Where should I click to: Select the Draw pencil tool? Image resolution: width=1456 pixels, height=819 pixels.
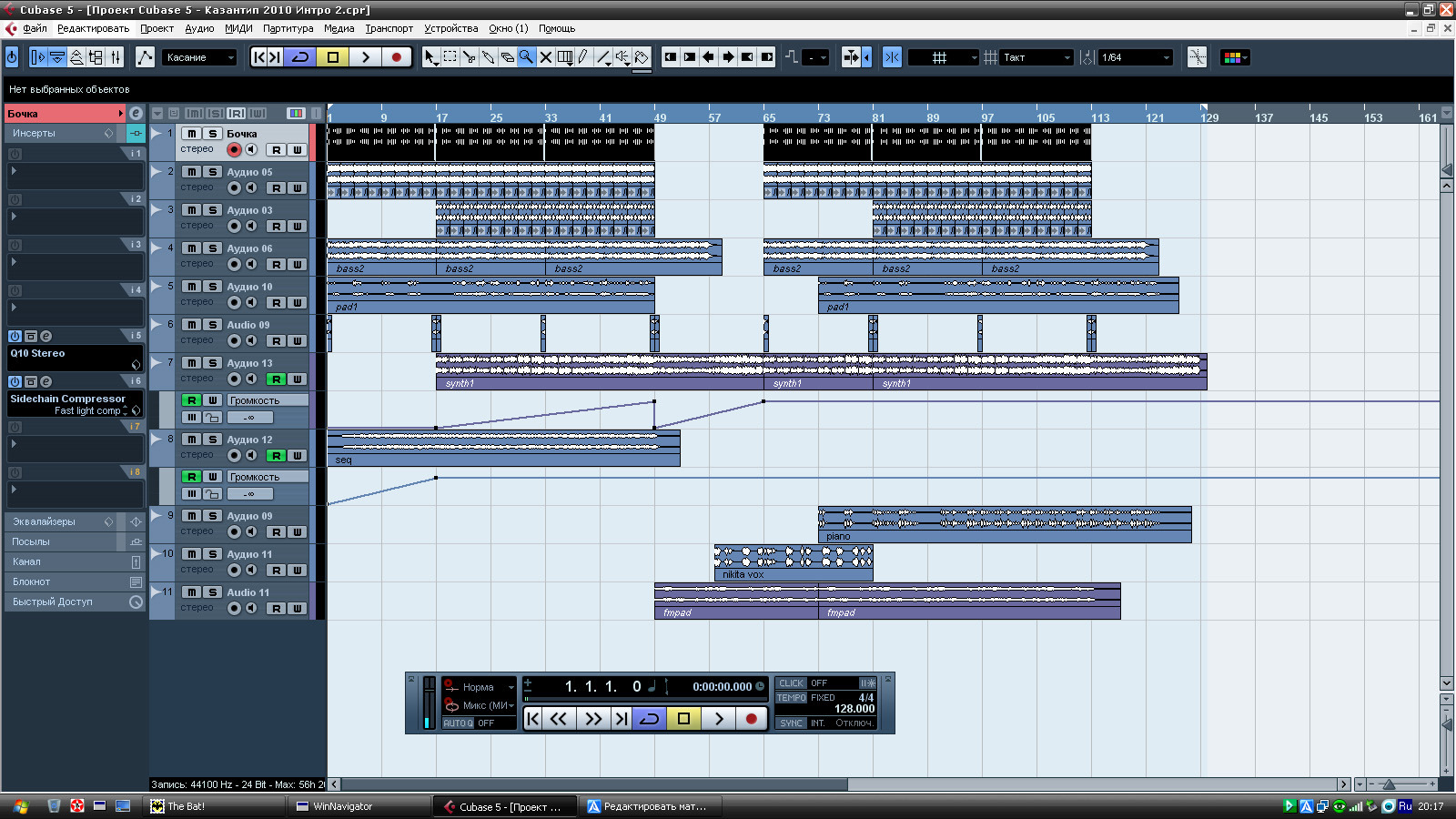[583, 57]
